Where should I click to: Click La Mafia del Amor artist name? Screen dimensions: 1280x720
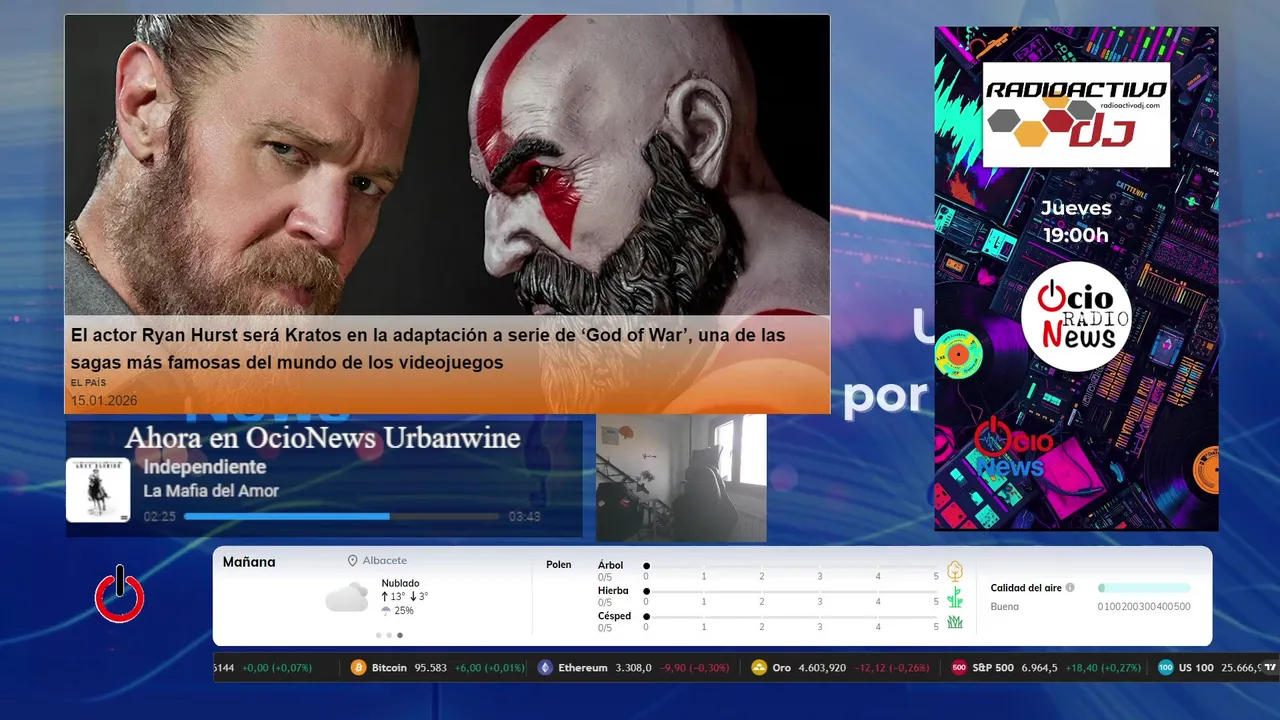(211, 491)
